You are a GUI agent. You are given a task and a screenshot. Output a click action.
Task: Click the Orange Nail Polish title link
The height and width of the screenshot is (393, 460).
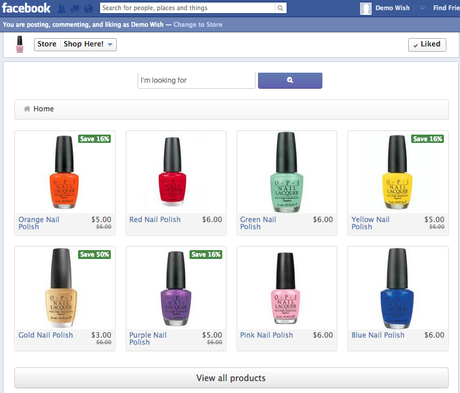tap(39, 223)
